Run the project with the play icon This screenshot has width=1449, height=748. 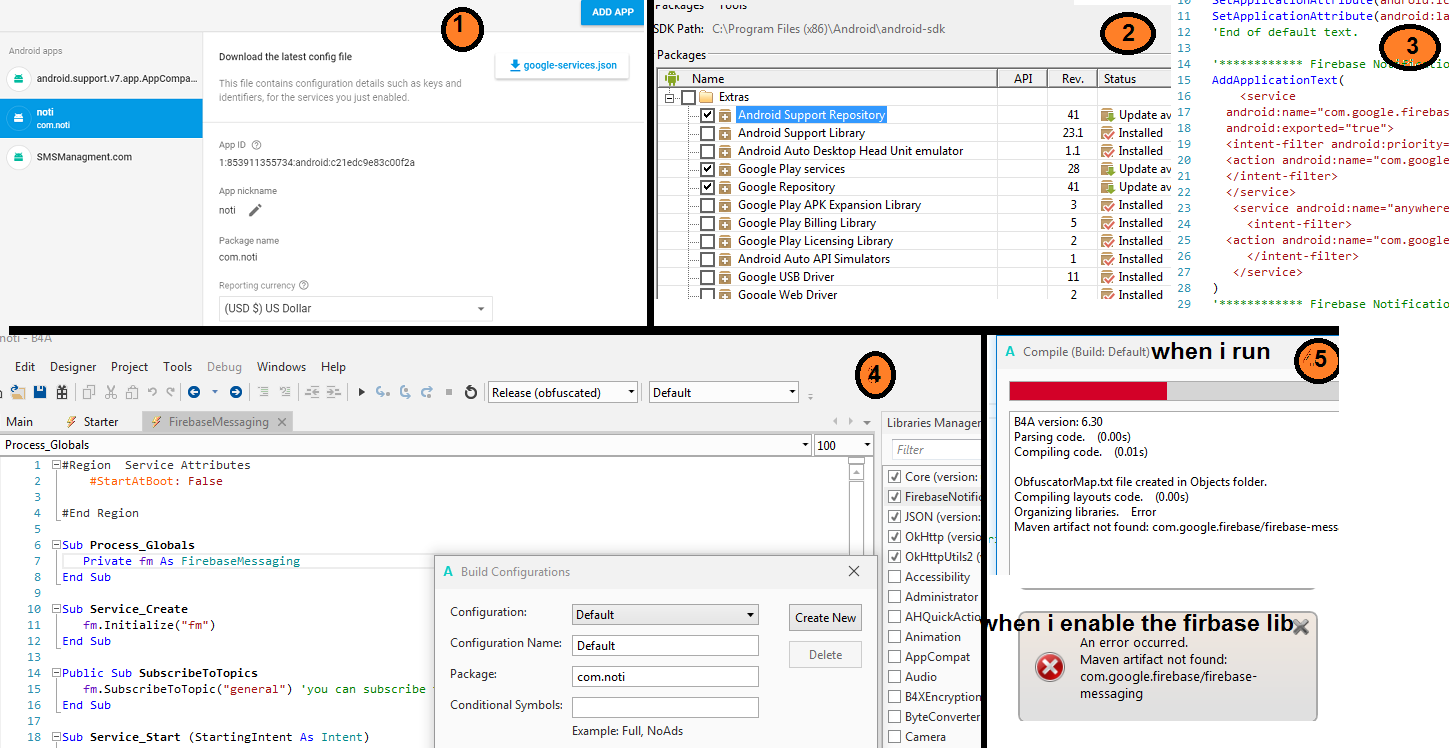pos(362,392)
